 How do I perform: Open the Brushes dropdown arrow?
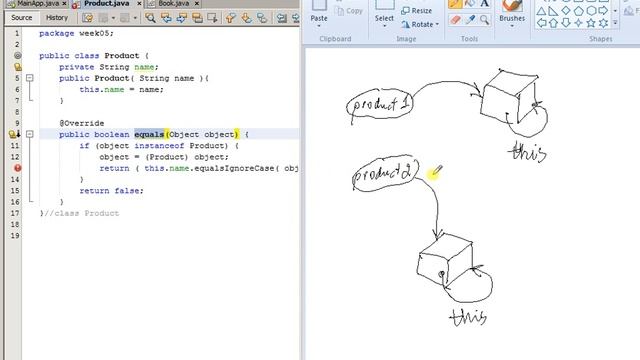pyautogui.click(x=512, y=26)
